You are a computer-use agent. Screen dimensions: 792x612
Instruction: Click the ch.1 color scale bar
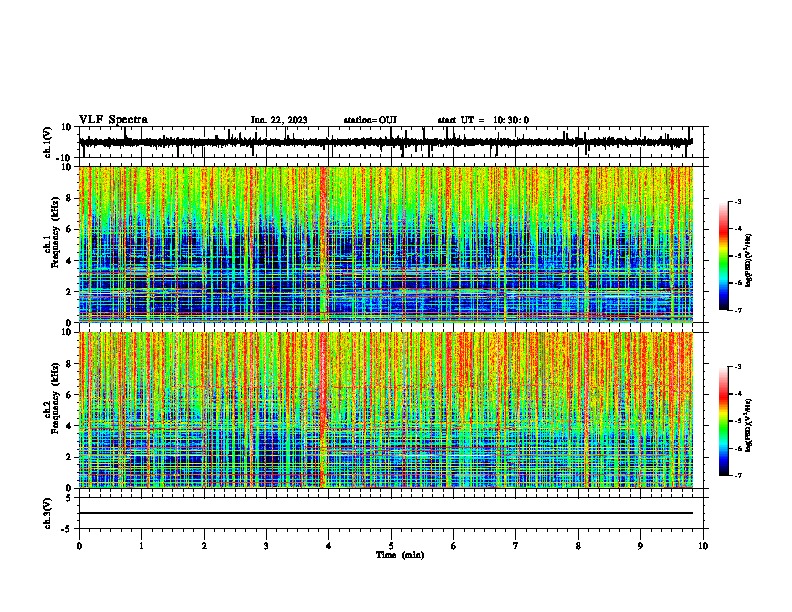point(724,256)
